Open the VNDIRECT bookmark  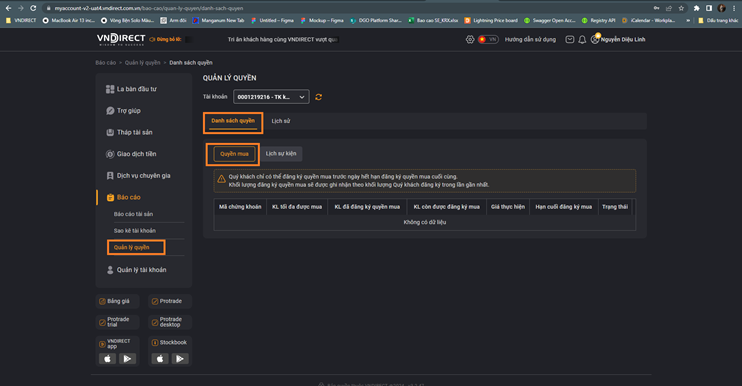click(21, 20)
